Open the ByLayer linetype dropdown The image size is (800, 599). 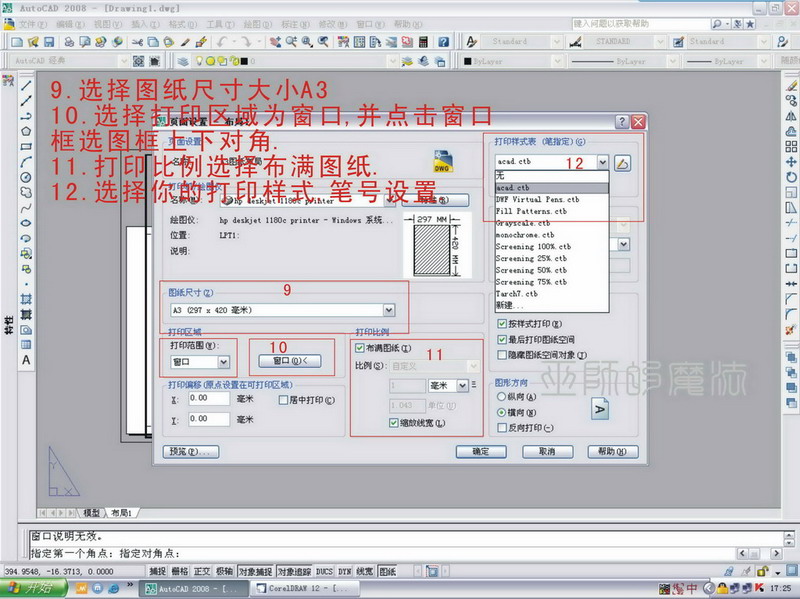click(x=673, y=61)
